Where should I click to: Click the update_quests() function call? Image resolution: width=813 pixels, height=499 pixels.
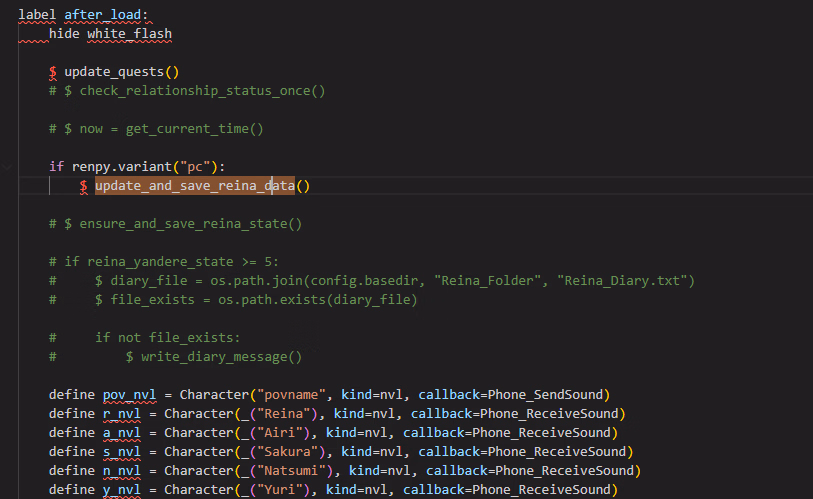tap(121, 72)
